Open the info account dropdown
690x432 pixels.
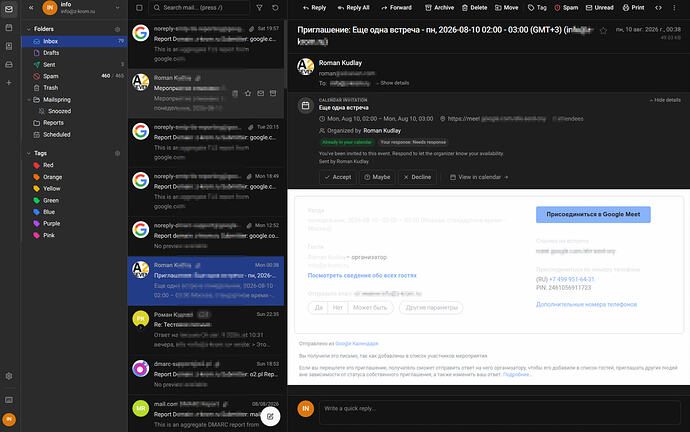tap(117, 7)
